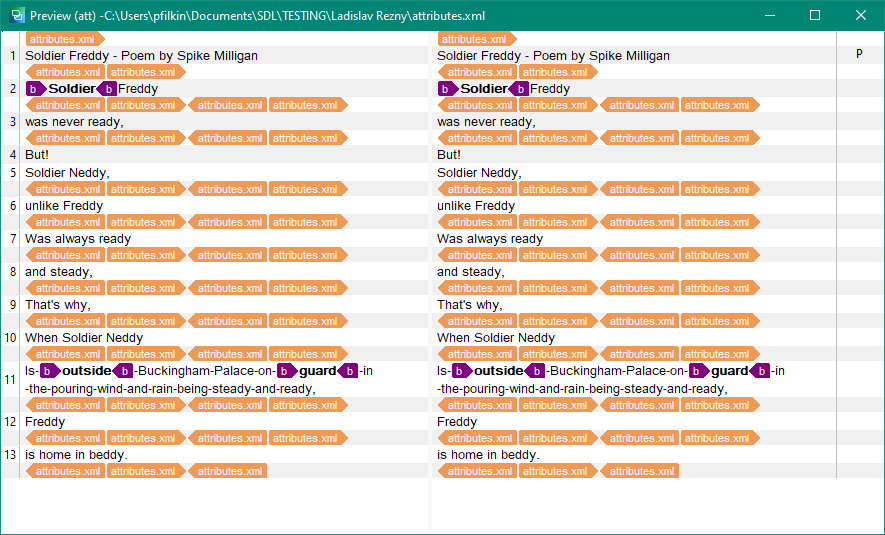Click the opening b tag before target 'Soldier'

tap(448, 89)
